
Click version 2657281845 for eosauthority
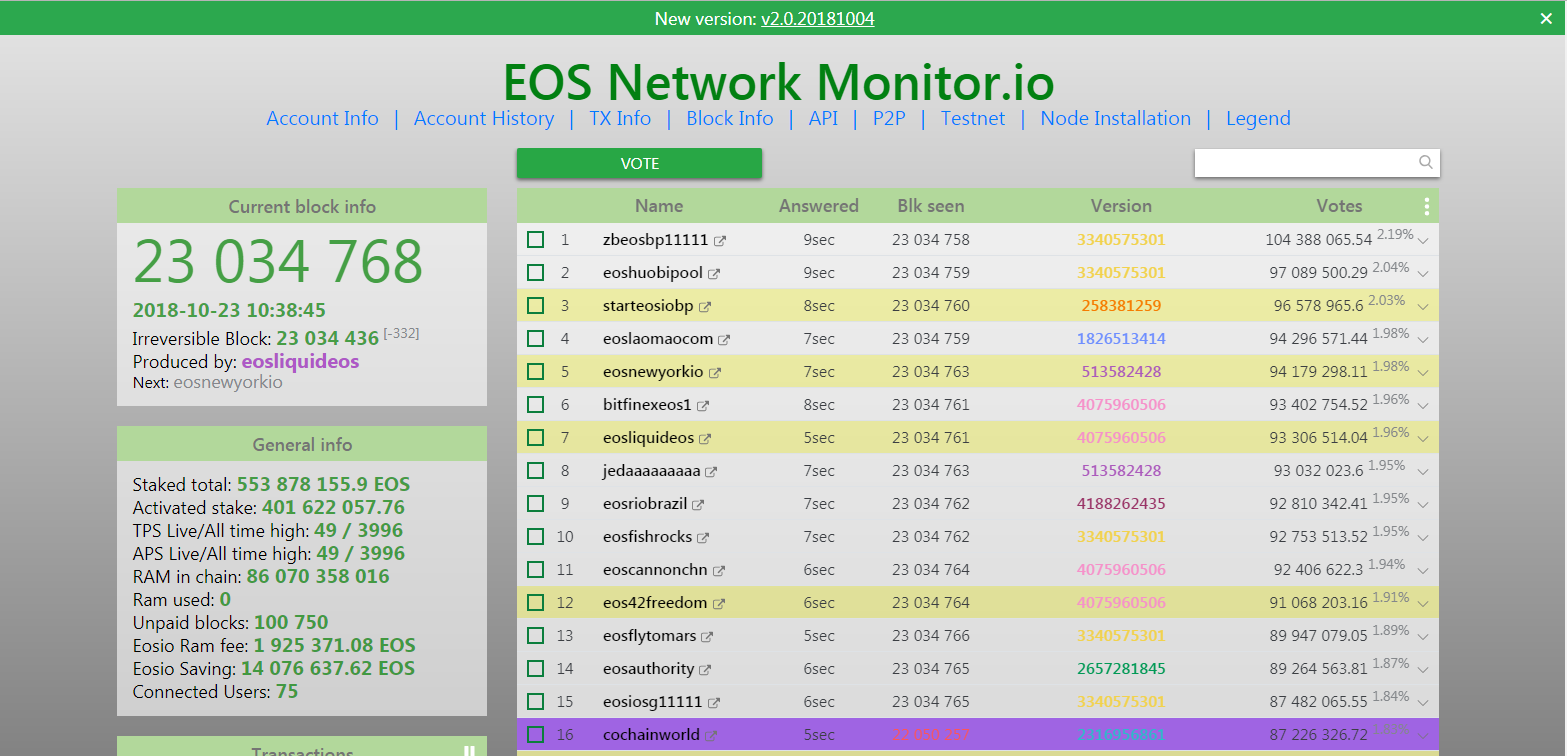[x=1121, y=669]
